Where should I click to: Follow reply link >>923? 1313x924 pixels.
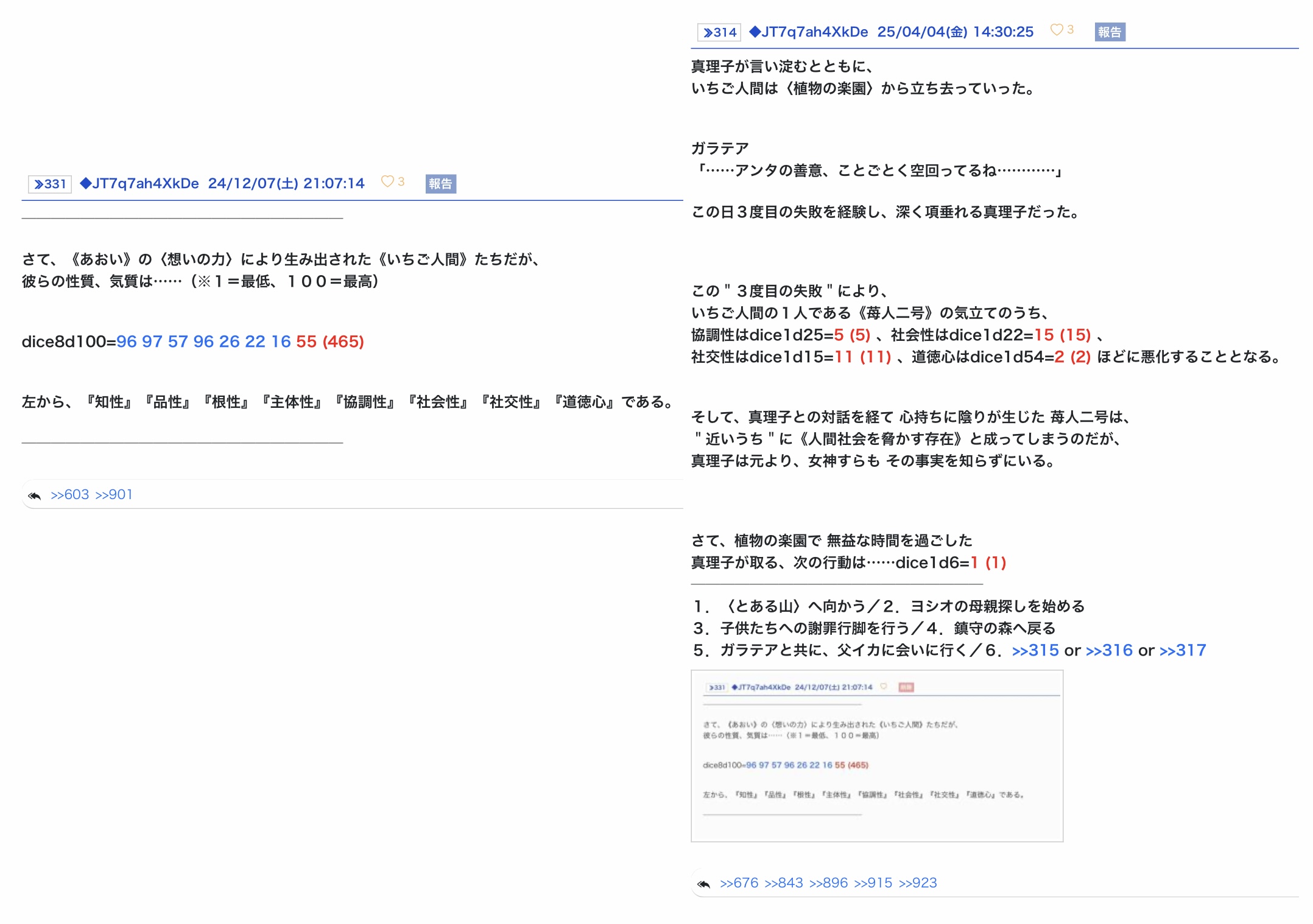(918, 883)
